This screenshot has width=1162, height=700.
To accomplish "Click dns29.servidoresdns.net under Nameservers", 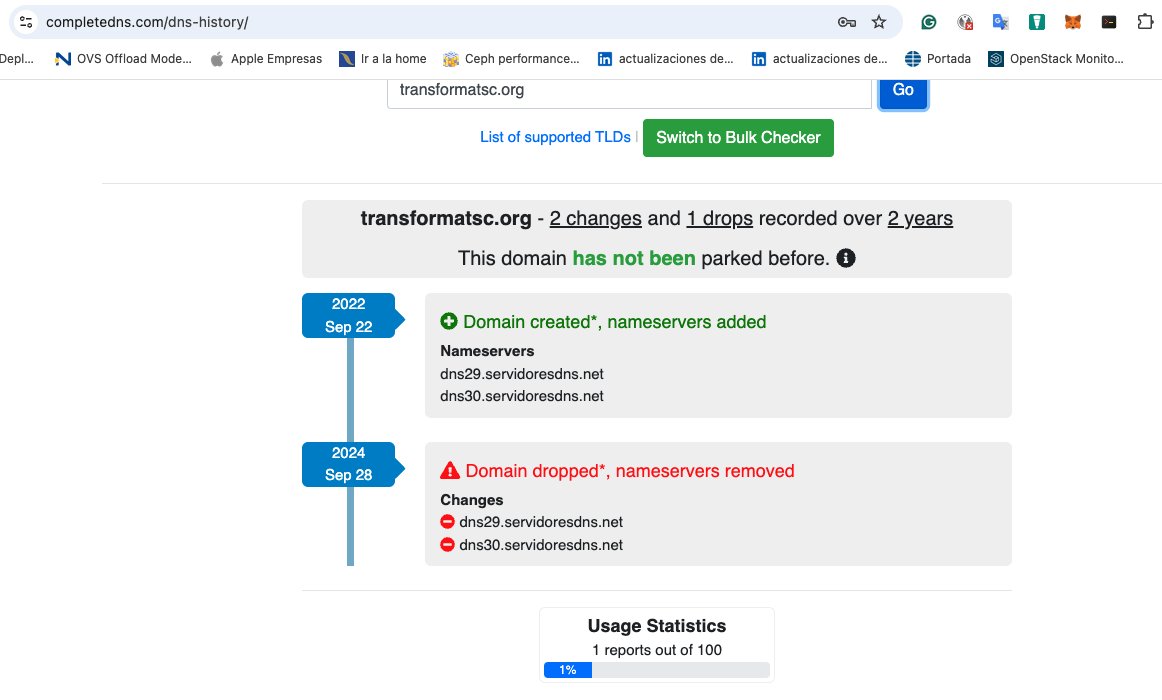I will click(522, 374).
